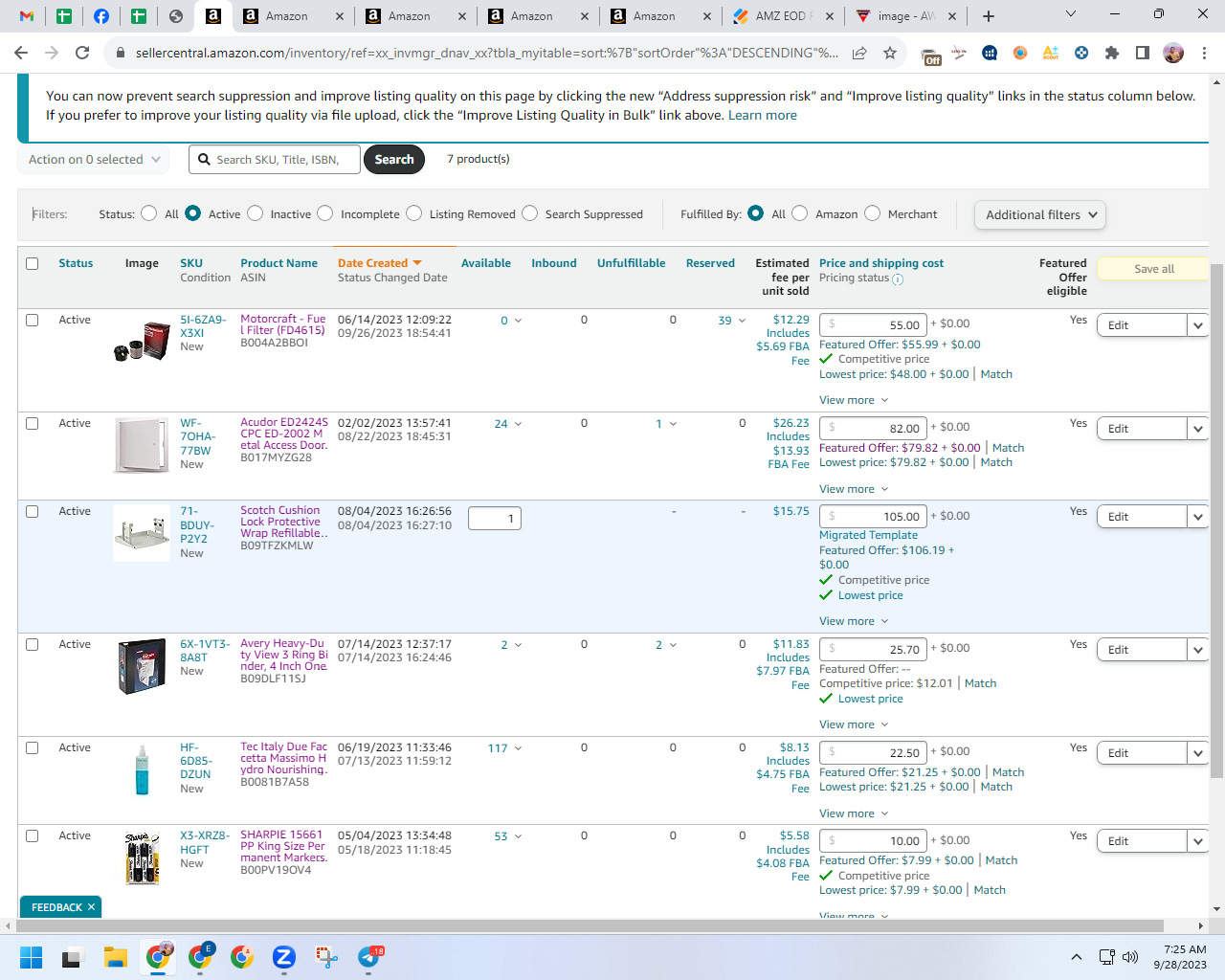This screenshot has width=1225, height=980.
Task: Switch to the AMZ EOD tab
Action: click(782, 16)
